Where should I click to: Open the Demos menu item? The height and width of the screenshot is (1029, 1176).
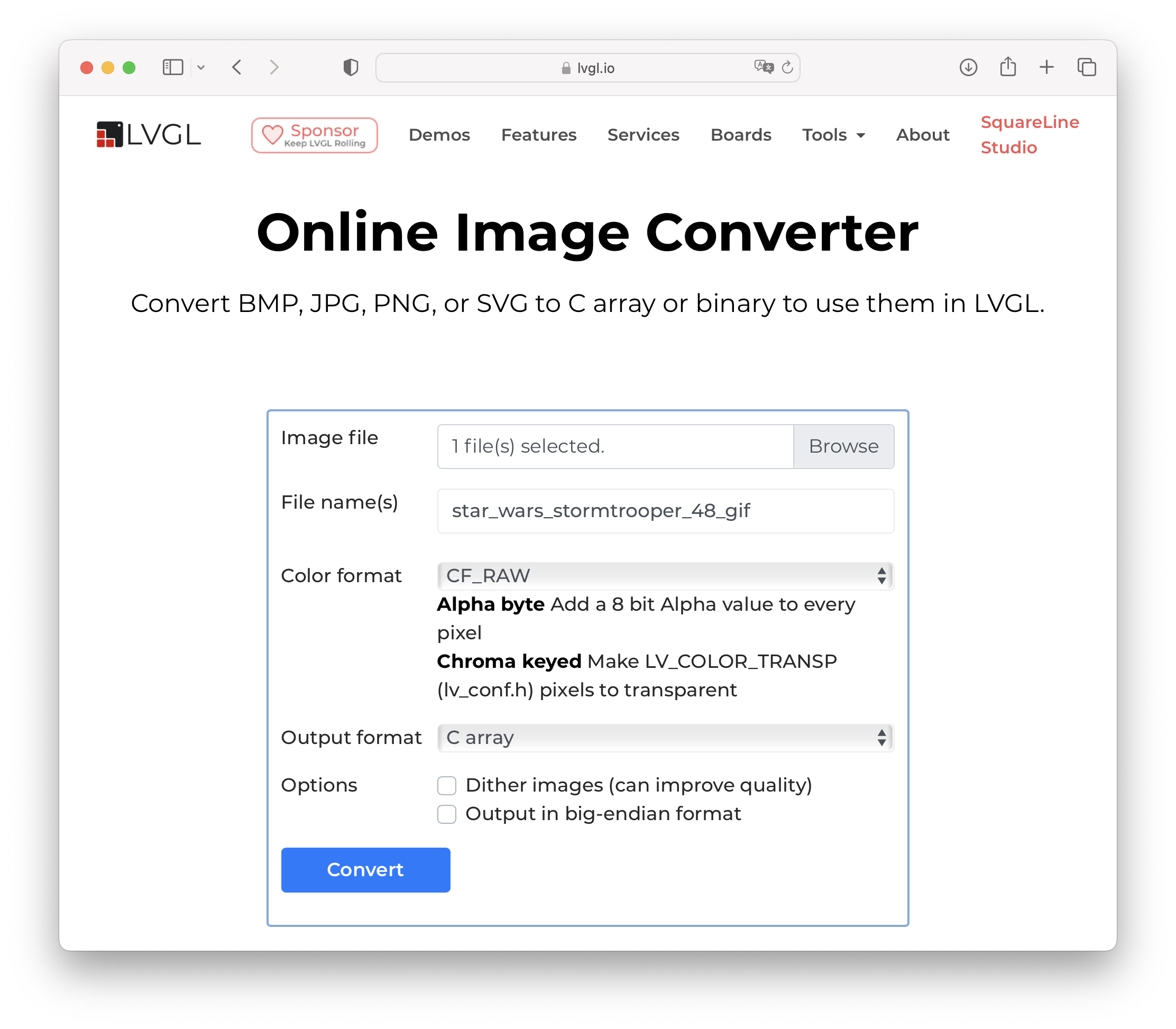point(439,135)
